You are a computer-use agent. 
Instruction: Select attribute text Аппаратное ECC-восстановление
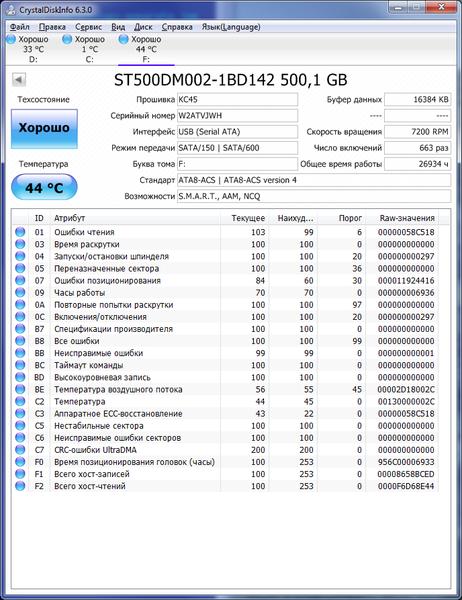(x=118, y=413)
